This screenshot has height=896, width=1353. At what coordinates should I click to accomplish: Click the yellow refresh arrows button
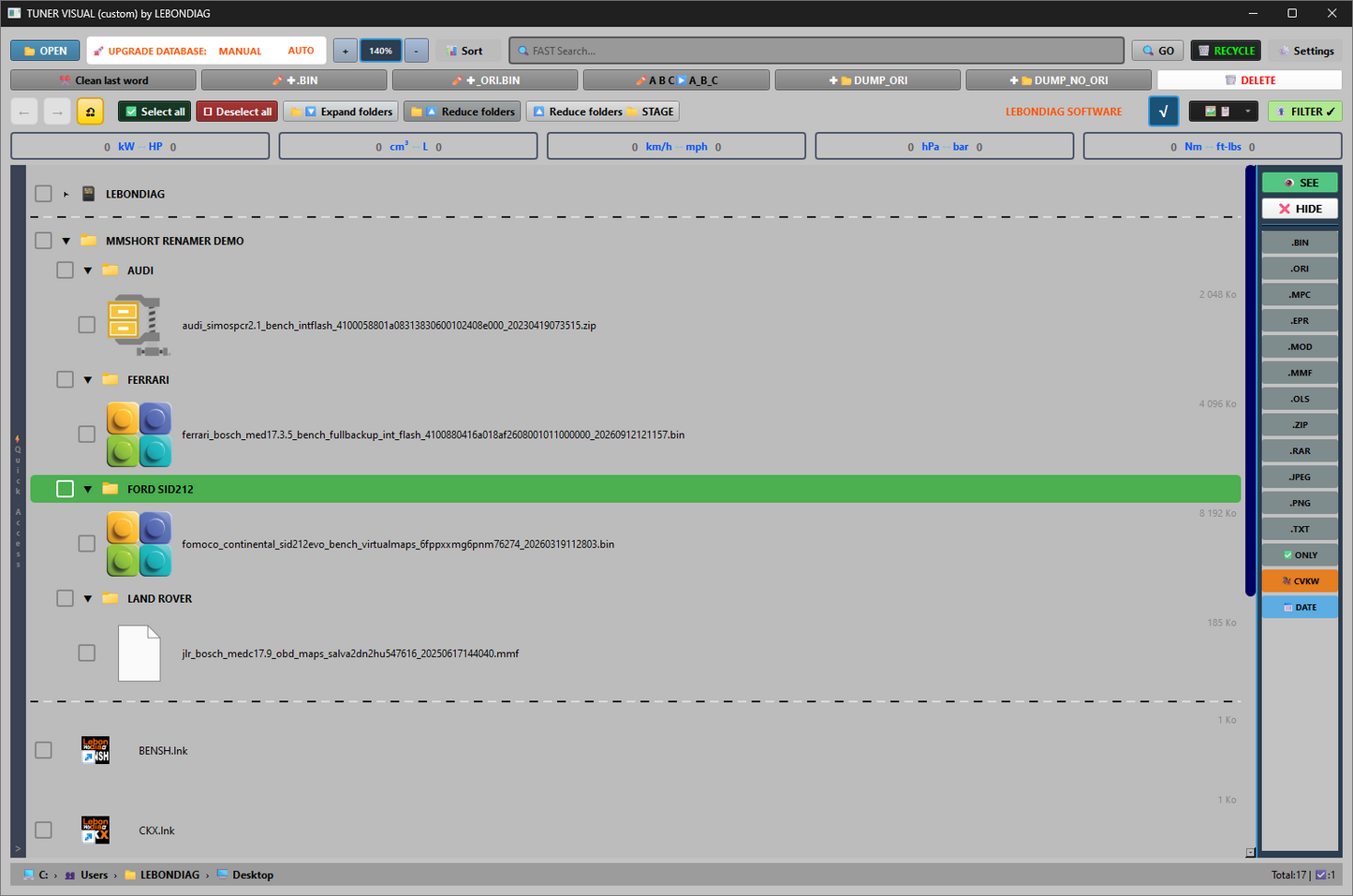(90, 111)
